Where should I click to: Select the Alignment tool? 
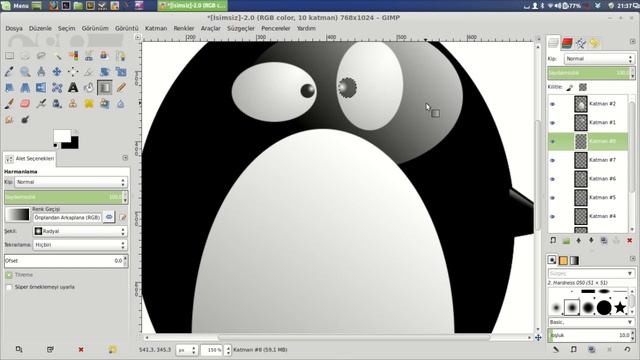73,72
